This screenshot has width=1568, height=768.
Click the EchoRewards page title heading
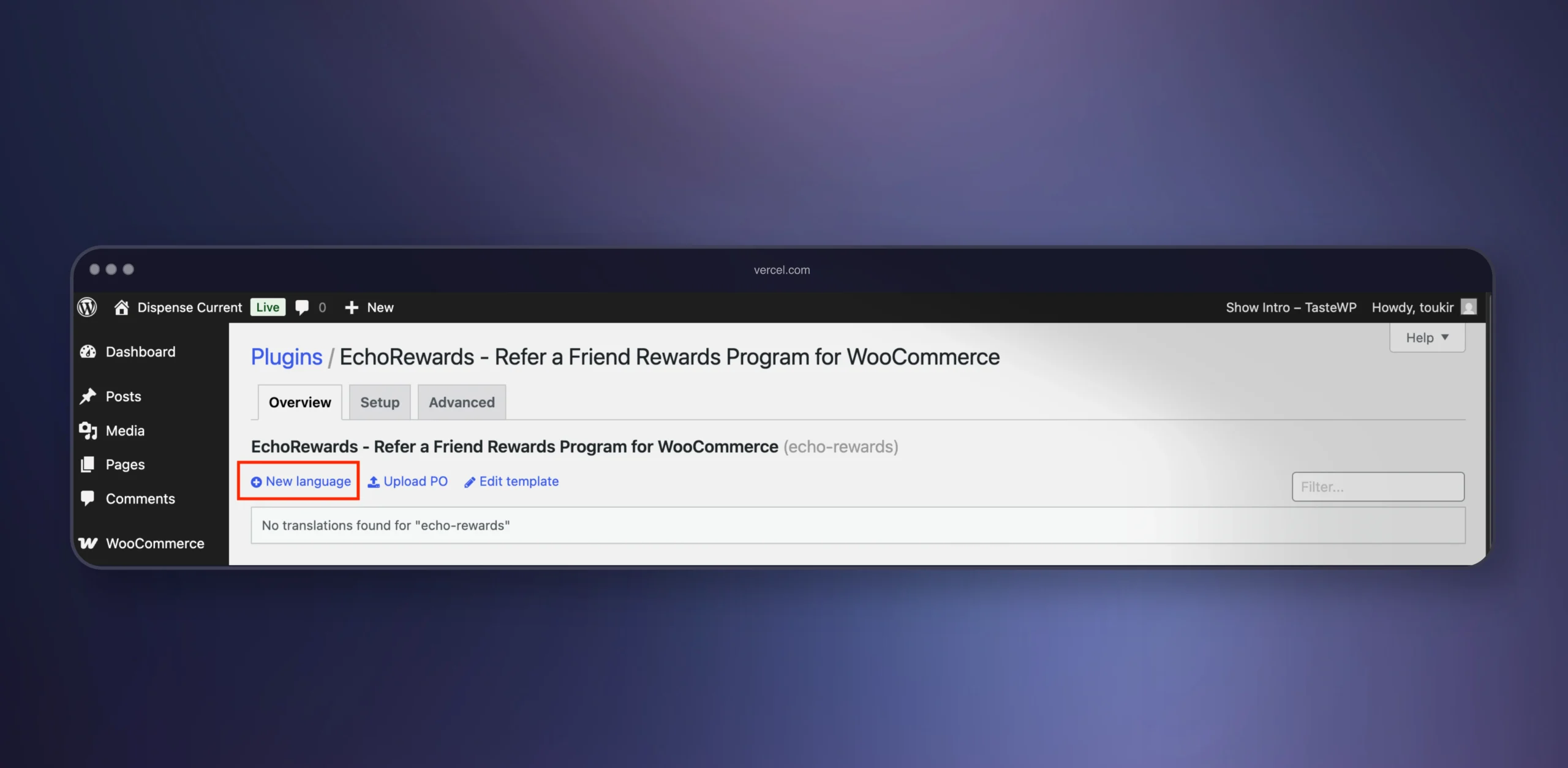669,356
